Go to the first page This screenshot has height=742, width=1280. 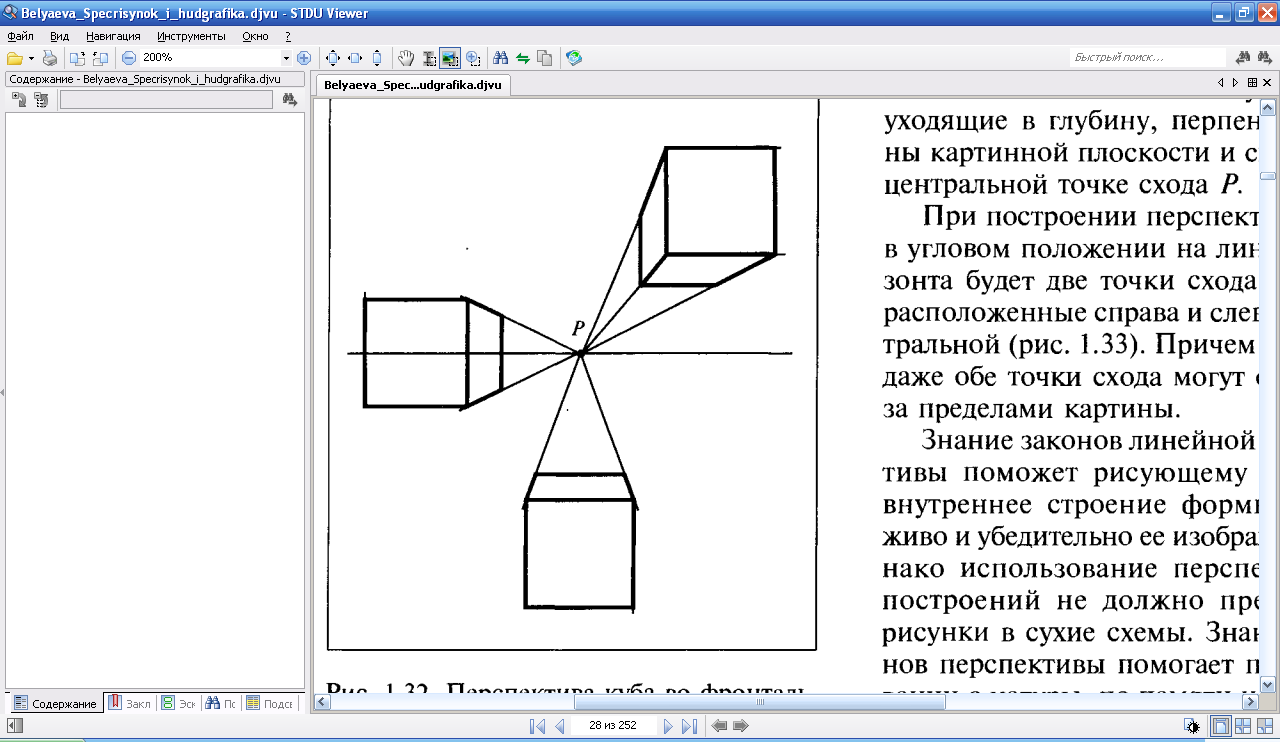tap(537, 726)
